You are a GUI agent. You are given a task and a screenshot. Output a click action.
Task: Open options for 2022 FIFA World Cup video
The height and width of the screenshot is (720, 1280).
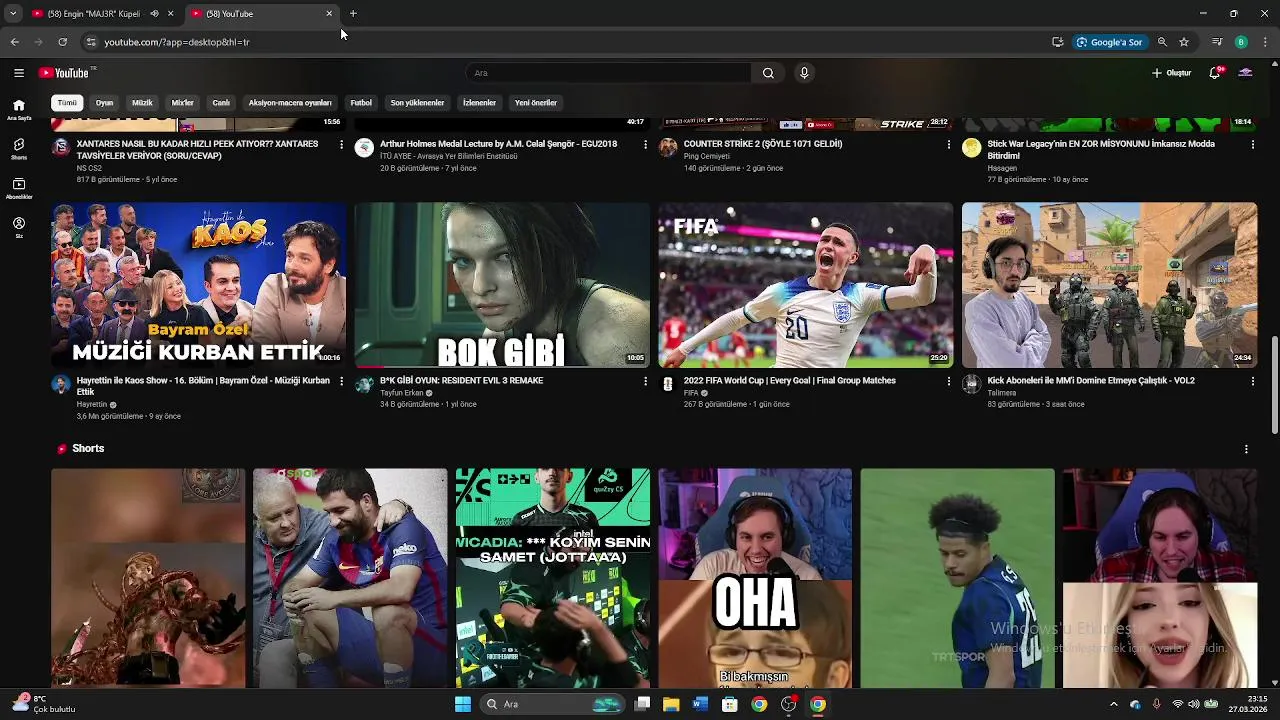tap(949, 381)
